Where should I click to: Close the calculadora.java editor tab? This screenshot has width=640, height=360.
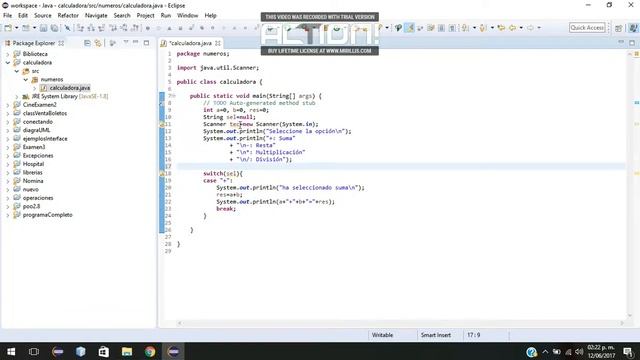(x=218, y=43)
